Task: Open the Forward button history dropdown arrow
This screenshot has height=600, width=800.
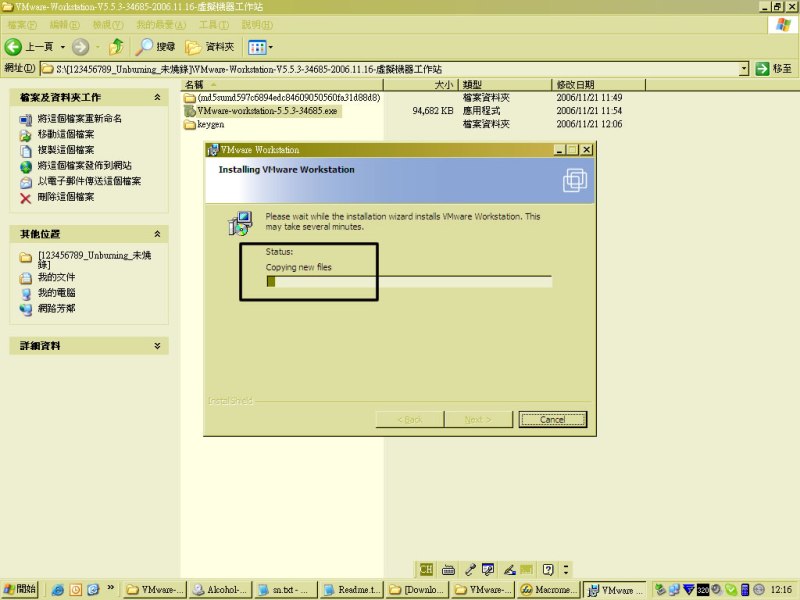Action: click(x=98, y=47)
